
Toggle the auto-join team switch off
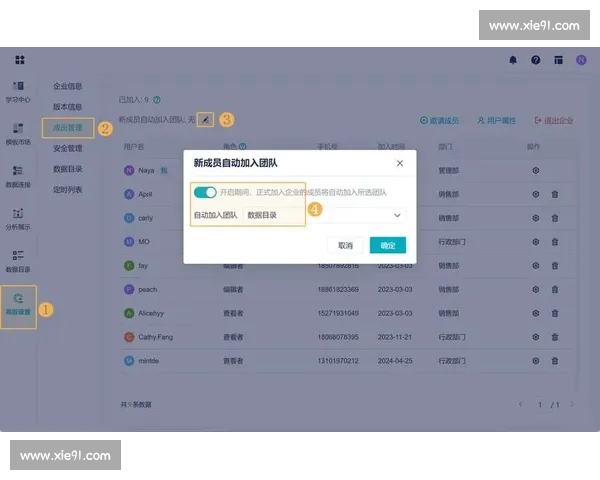click(205, 192)
